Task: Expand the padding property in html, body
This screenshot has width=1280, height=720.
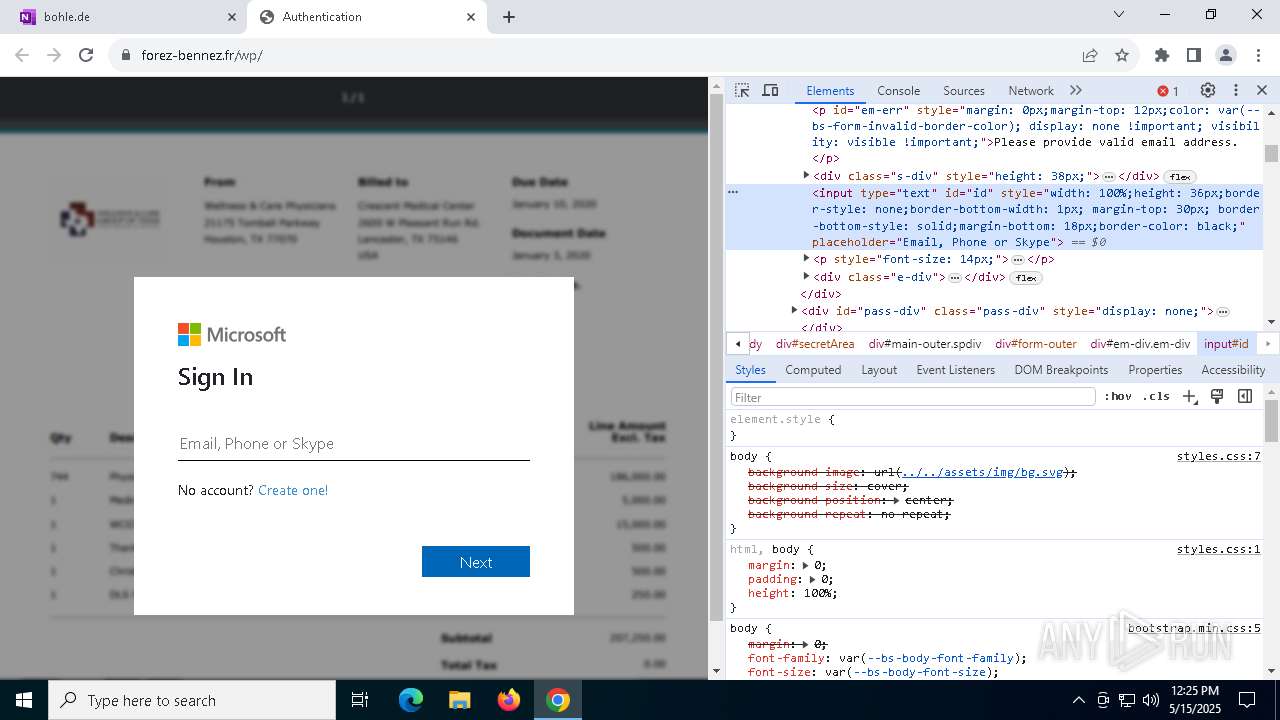Action: 812,579
